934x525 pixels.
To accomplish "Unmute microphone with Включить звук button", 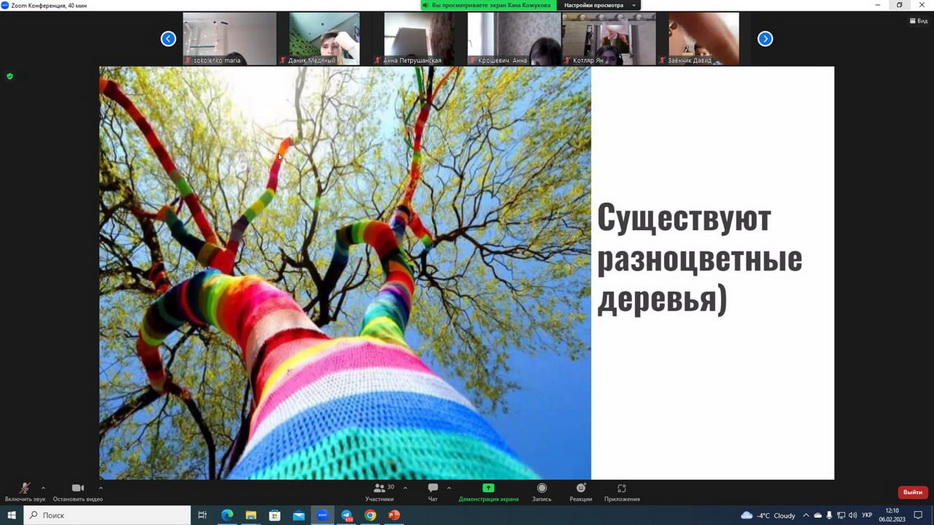I will [x=25, y=490].
